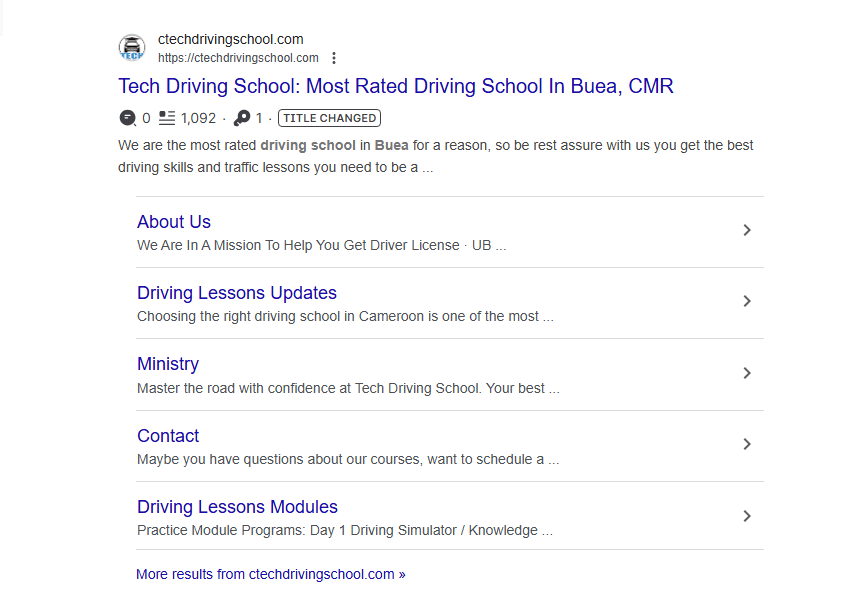Click the 1,092 word count value
Screen dimensions: 846x613
198,118
